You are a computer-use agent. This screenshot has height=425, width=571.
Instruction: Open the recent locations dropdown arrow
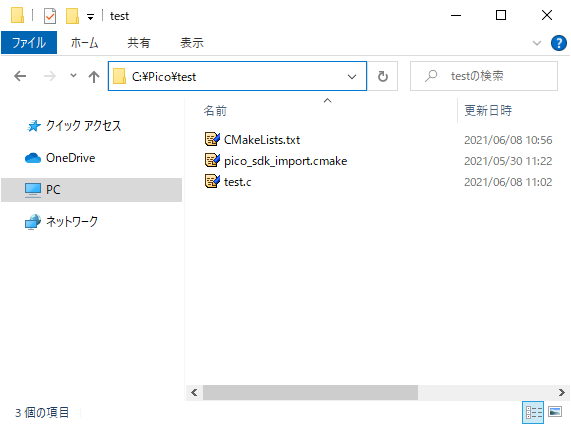pyautogui.click(x=73, y=76)
